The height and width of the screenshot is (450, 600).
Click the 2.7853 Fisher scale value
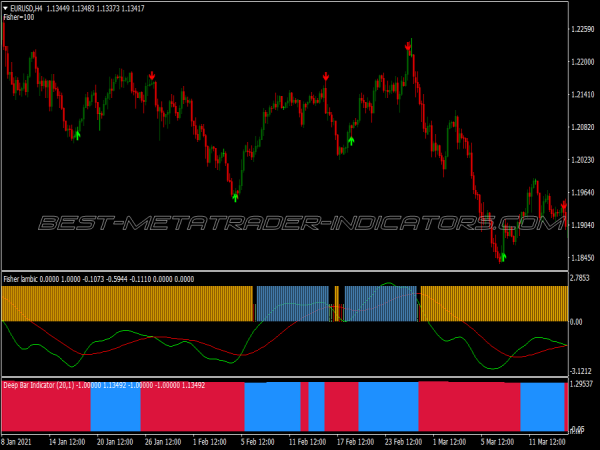[583, 277]
